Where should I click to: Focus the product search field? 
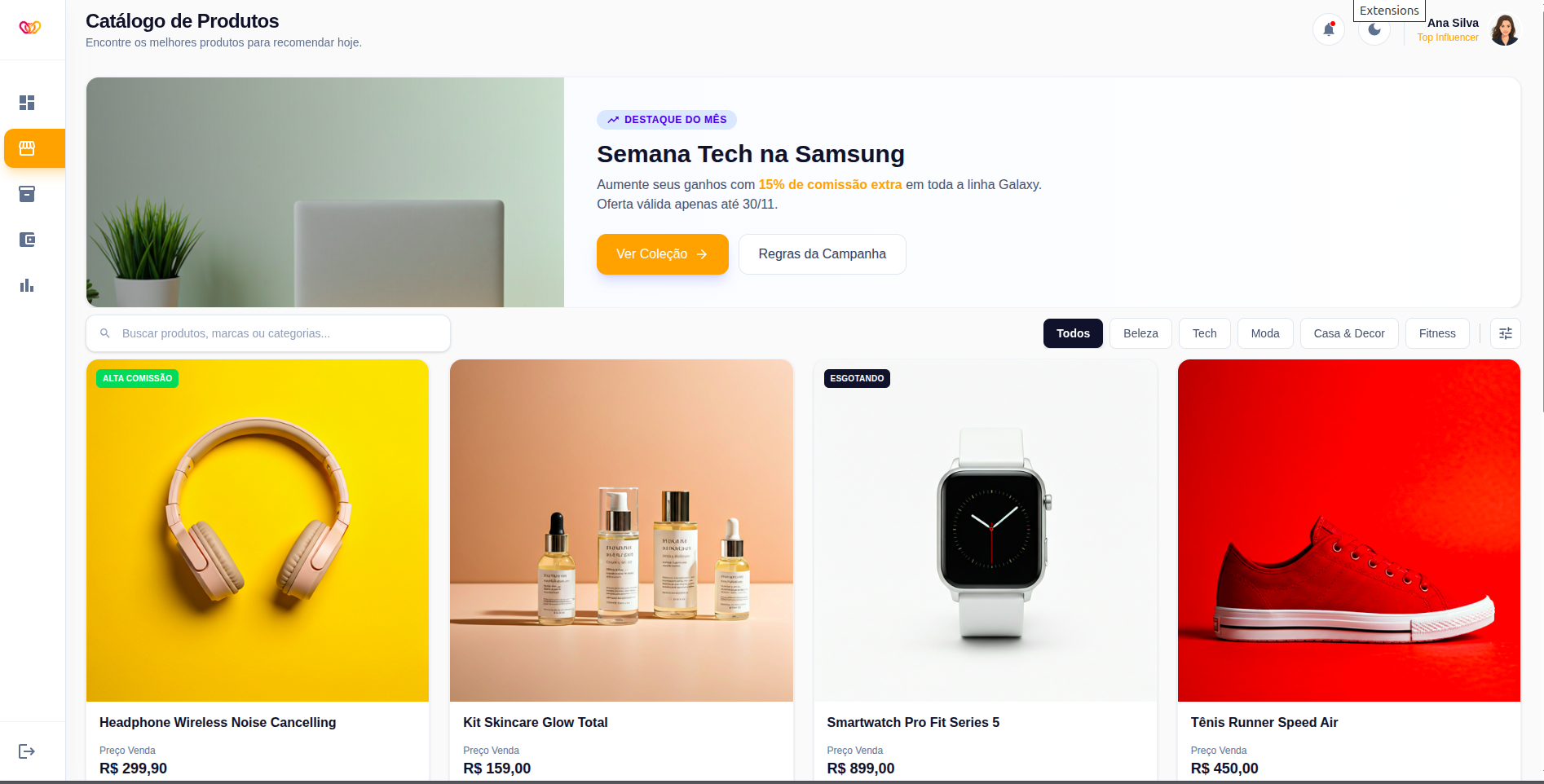268,333
